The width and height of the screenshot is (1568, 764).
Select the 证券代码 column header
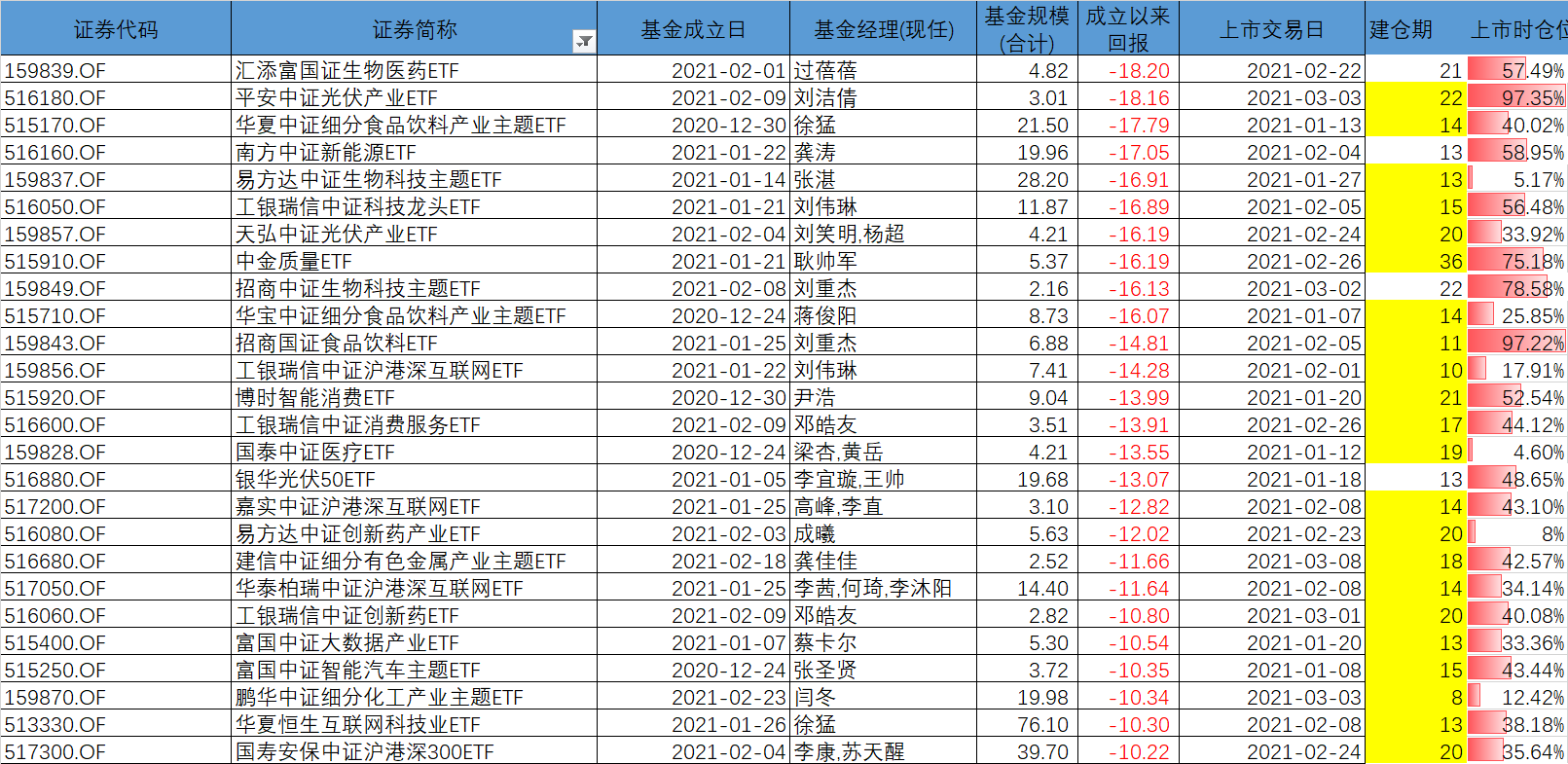click(116, 28)
